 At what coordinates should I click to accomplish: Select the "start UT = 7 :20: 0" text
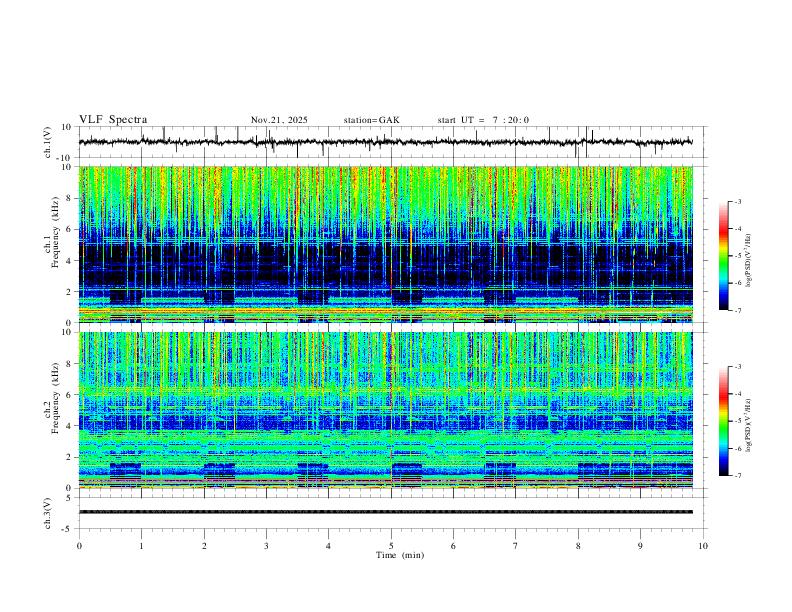pos(483,120)
